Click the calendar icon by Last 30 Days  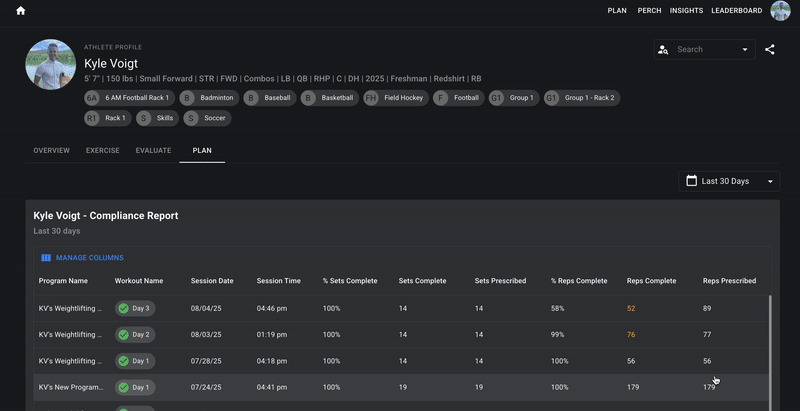(691, 181)
